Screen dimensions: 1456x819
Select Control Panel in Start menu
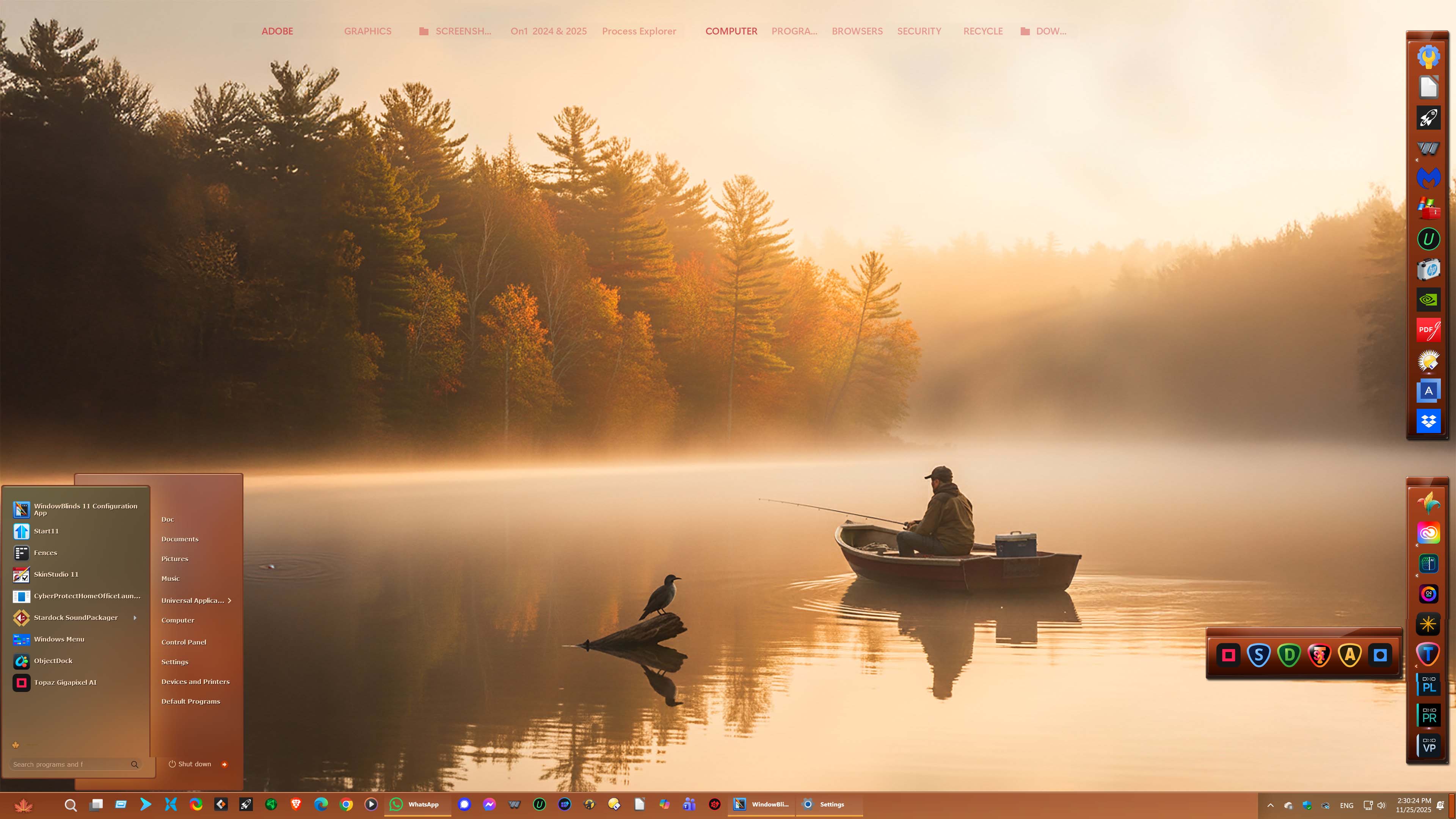(x=184, y=642)
